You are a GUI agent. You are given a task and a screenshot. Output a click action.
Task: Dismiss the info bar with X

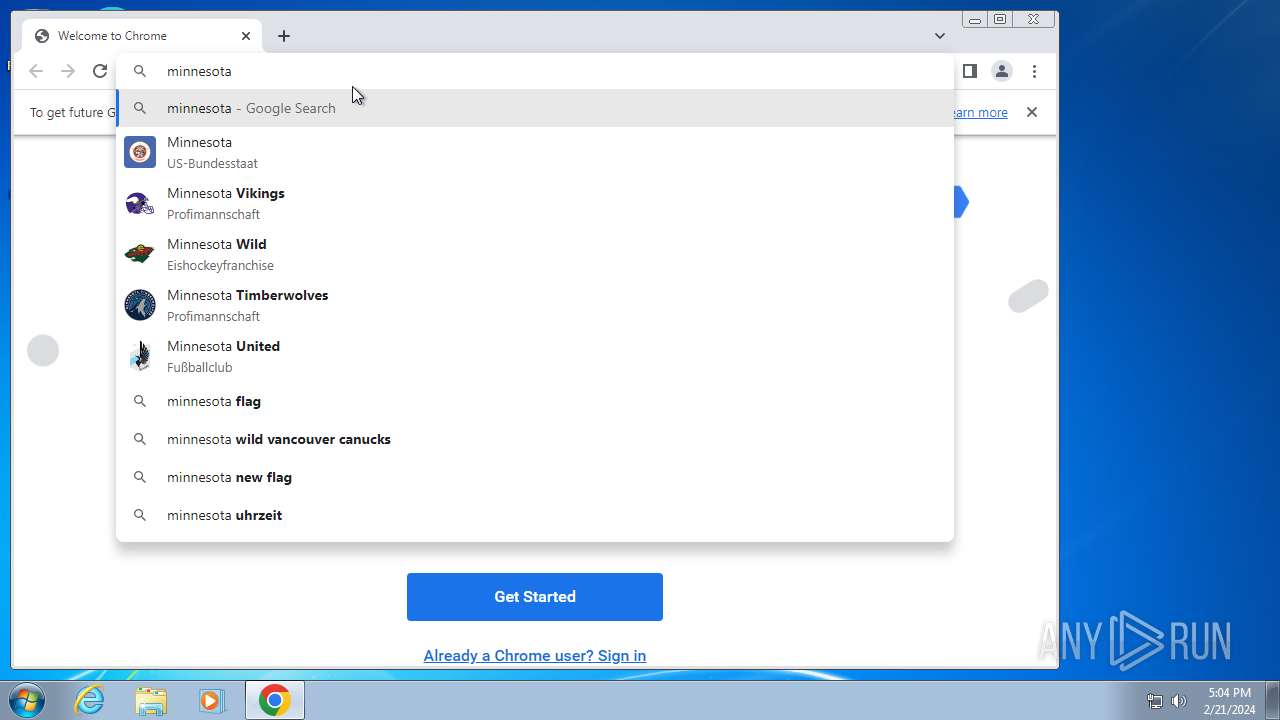click(x=1032, y=112)
